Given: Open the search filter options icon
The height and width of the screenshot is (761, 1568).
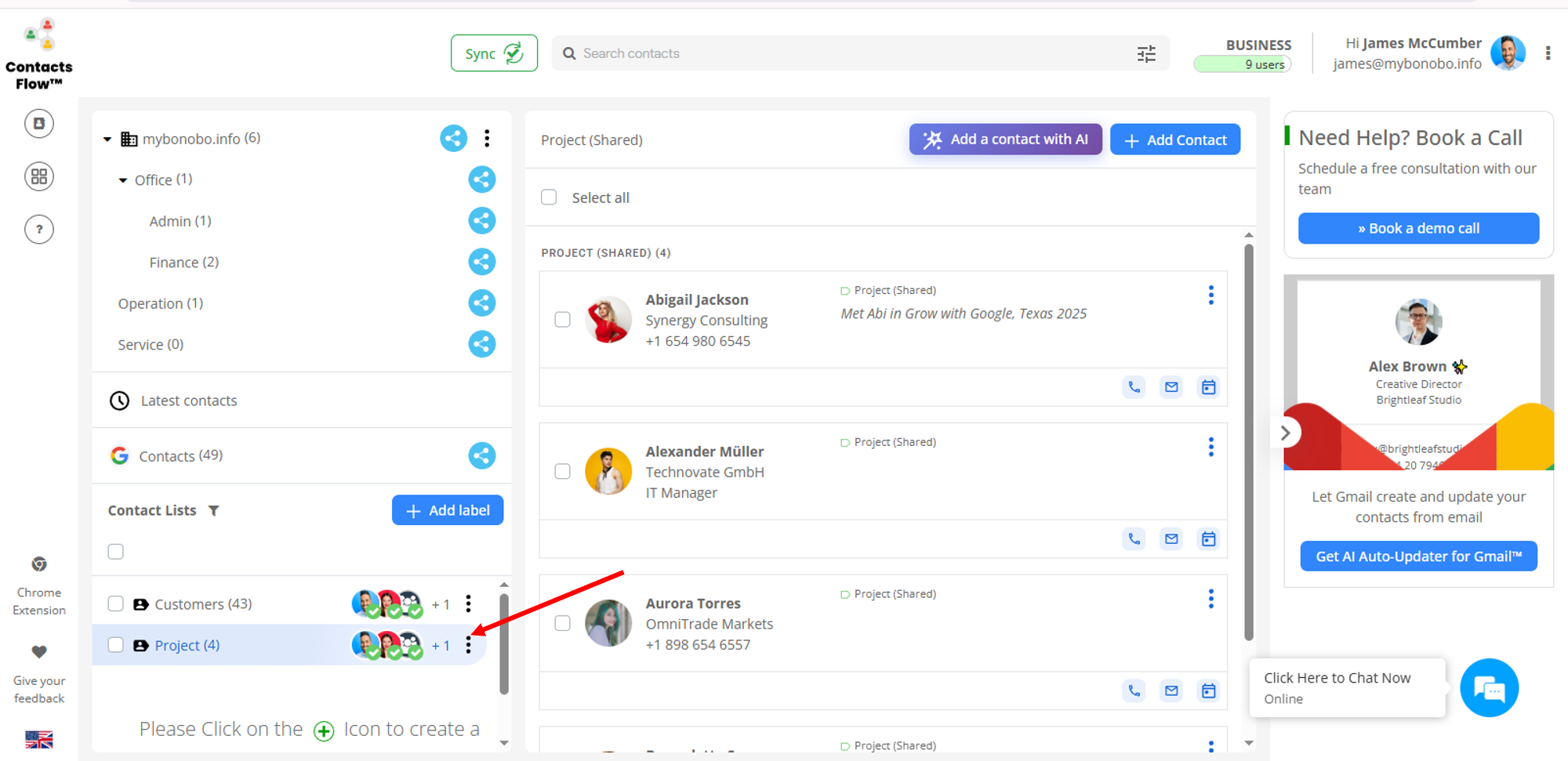Looking at the screenshot, I should (x=1146, y=53).
